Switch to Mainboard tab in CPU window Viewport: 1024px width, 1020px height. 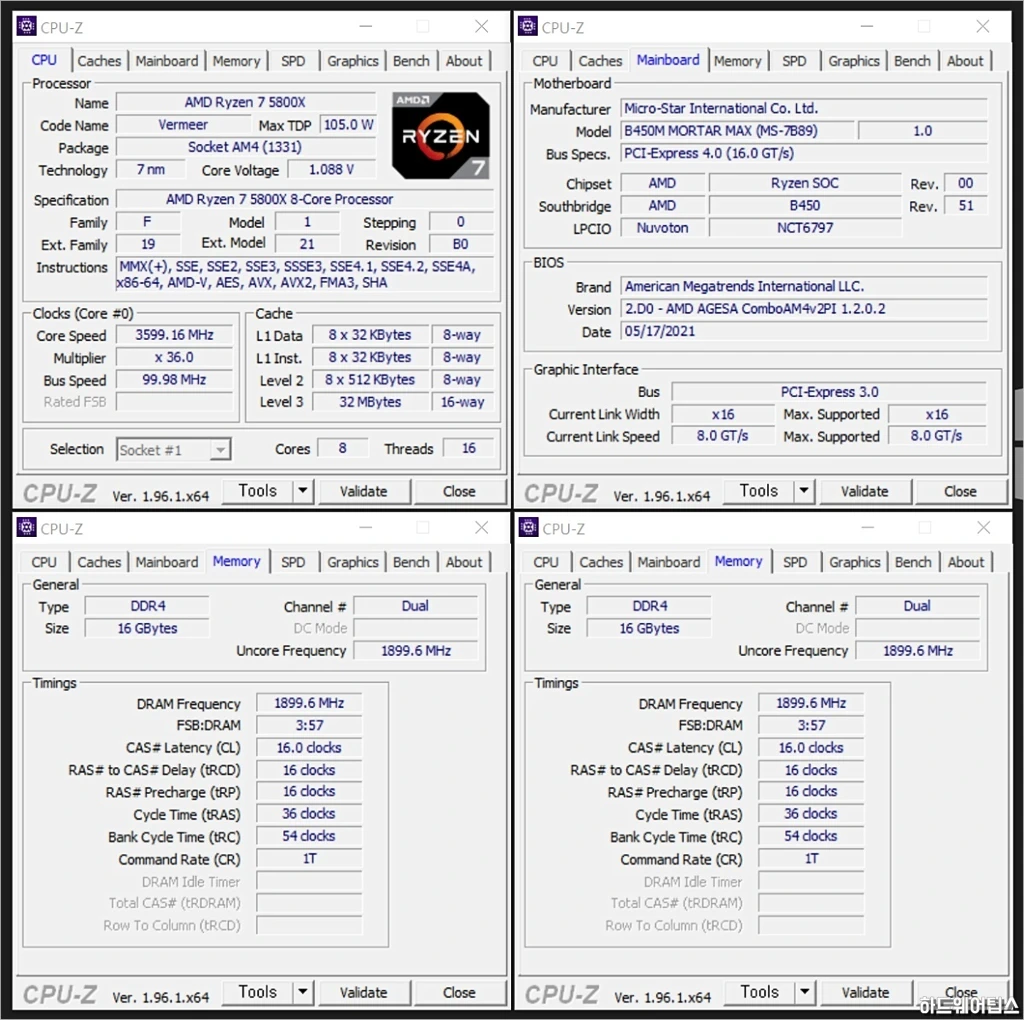[167, 61]
